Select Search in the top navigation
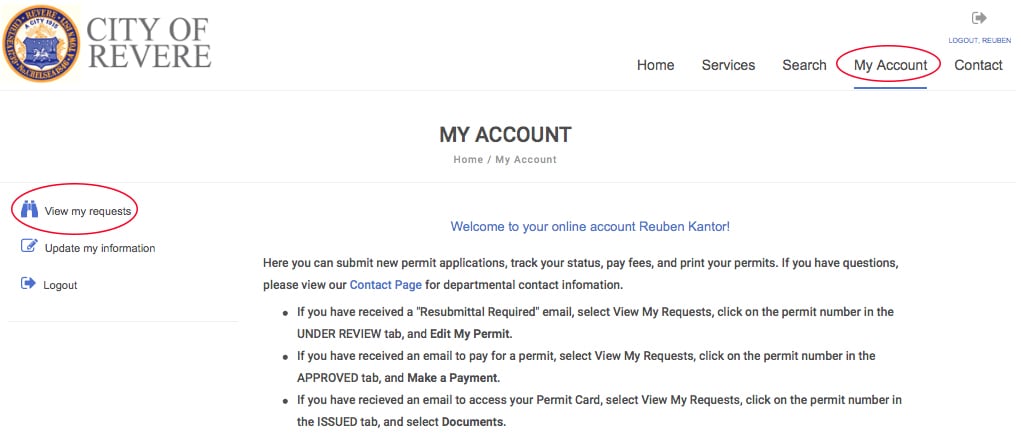1021x441 pixels. point(804,65)
